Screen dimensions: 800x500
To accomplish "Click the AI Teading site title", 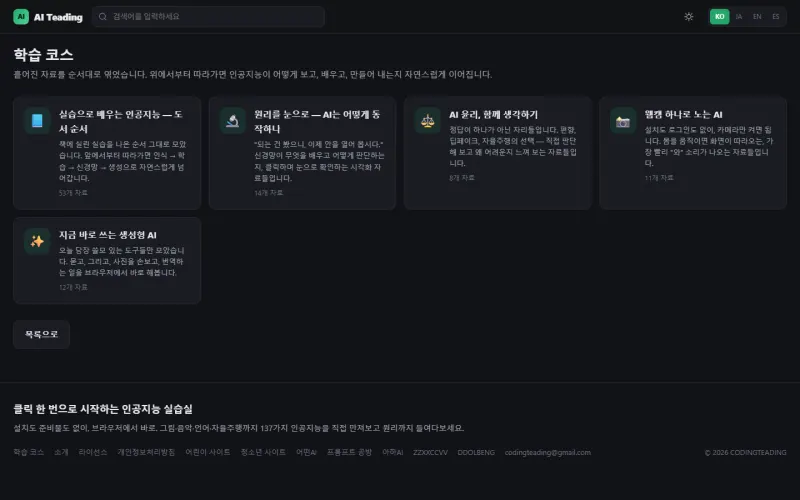I will 58,17.
